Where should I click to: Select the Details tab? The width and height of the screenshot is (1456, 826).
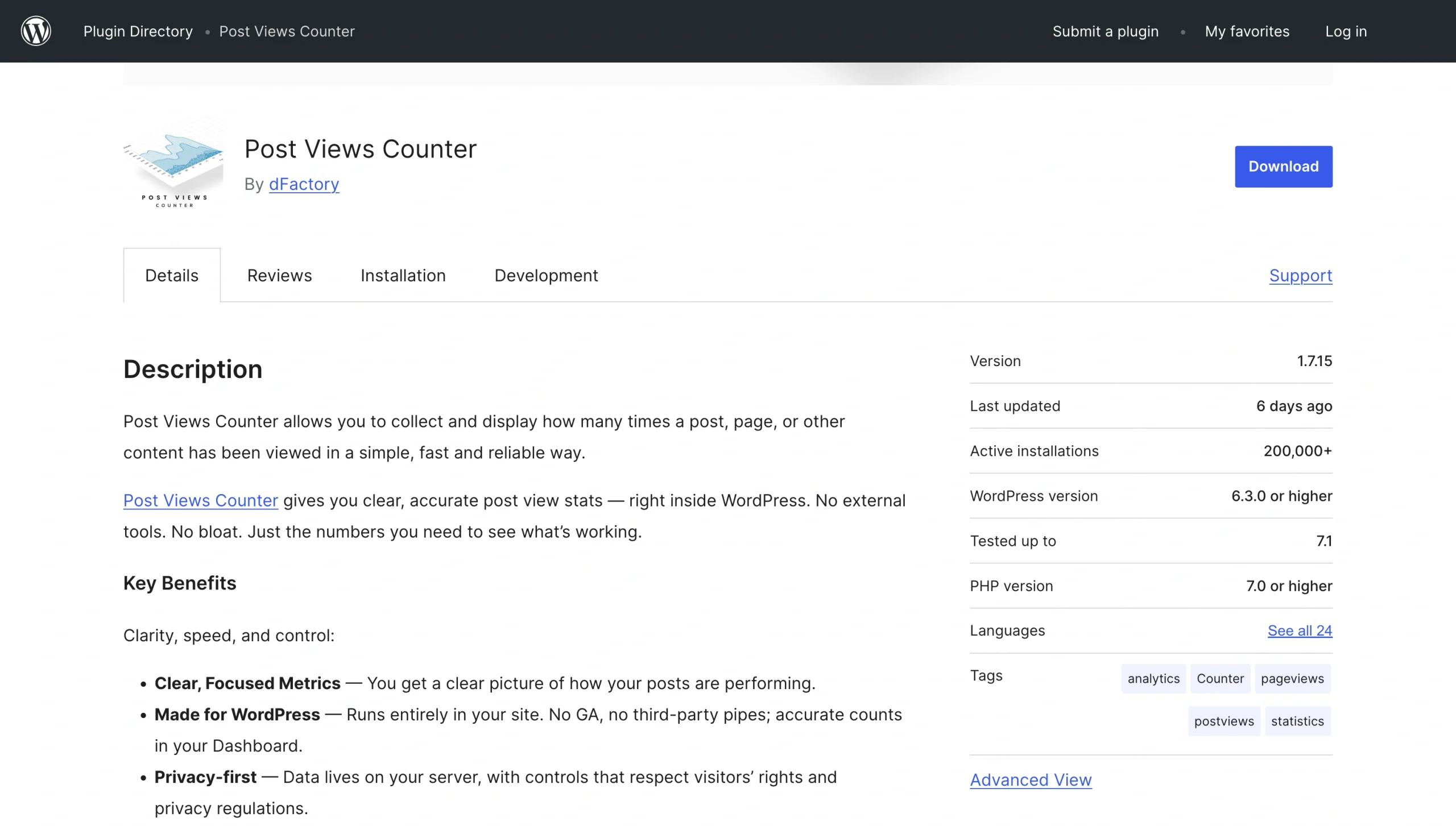click(172, 275)
